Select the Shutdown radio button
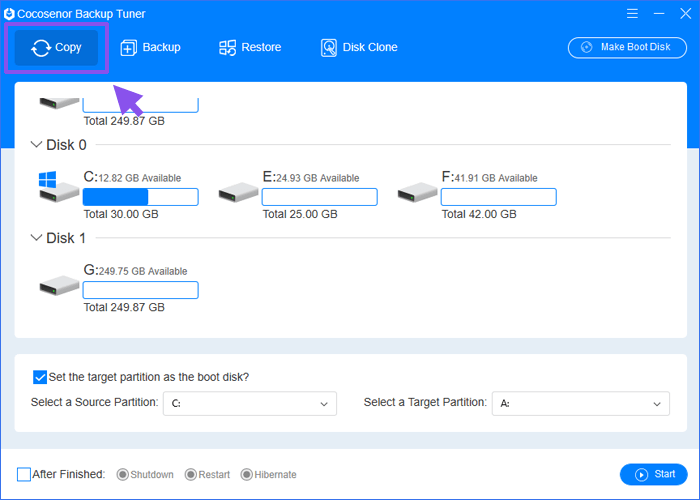The height and width of the screenshot is (500, 700). pos(123,475)
